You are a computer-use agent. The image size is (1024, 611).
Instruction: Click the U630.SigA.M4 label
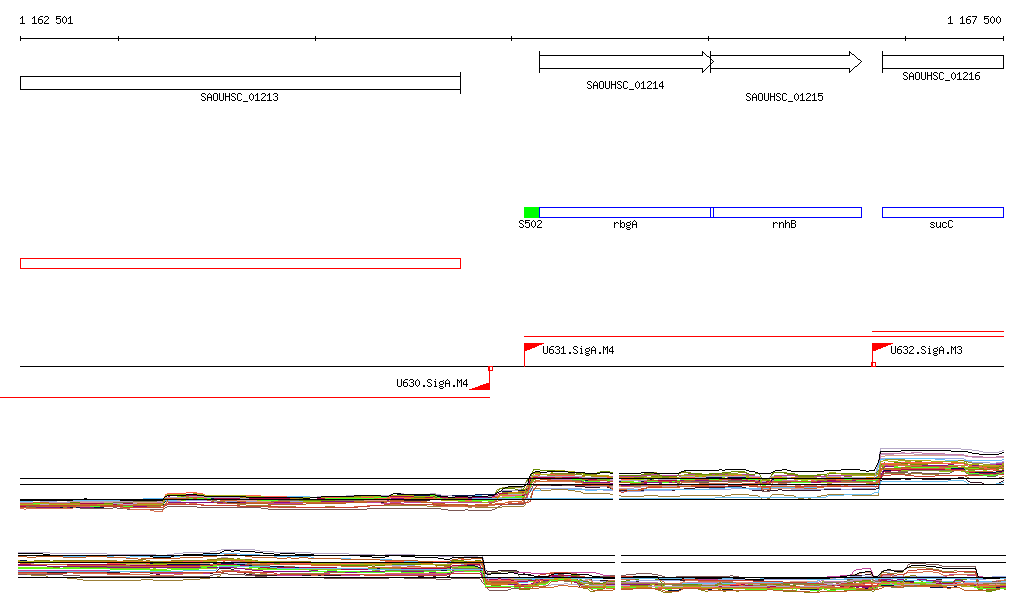(432, 383)
